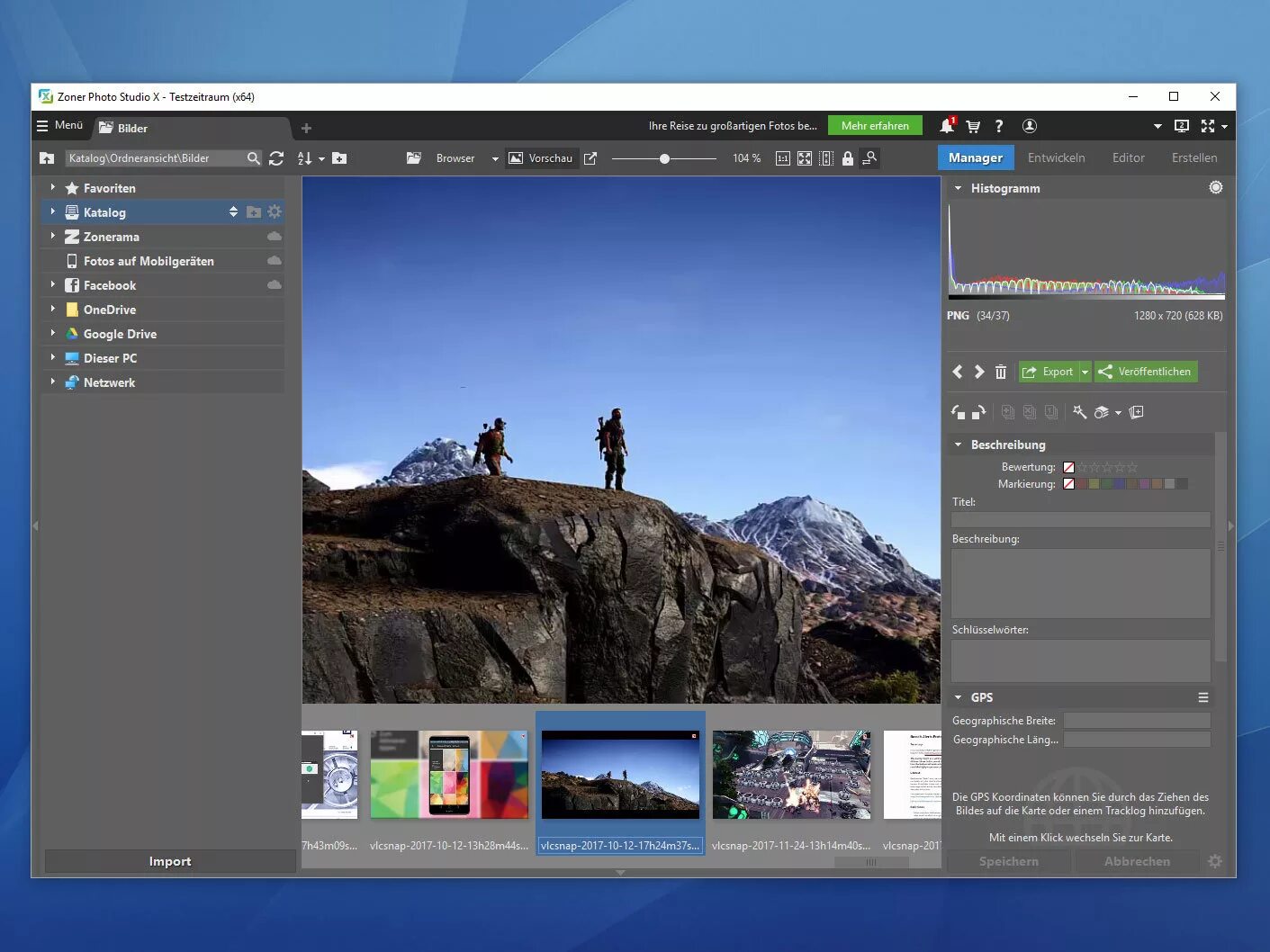Switch to the Entwickeln tab
1270x952 pixels.
click(1056, 157)
